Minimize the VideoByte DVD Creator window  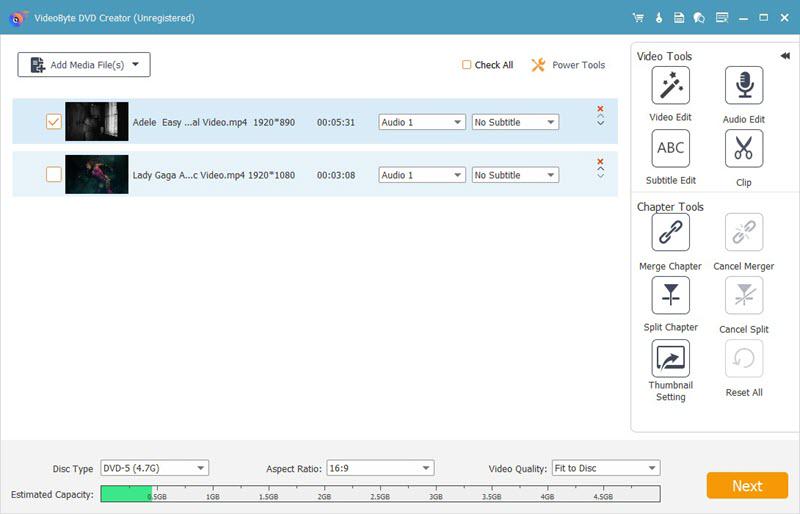743,18
